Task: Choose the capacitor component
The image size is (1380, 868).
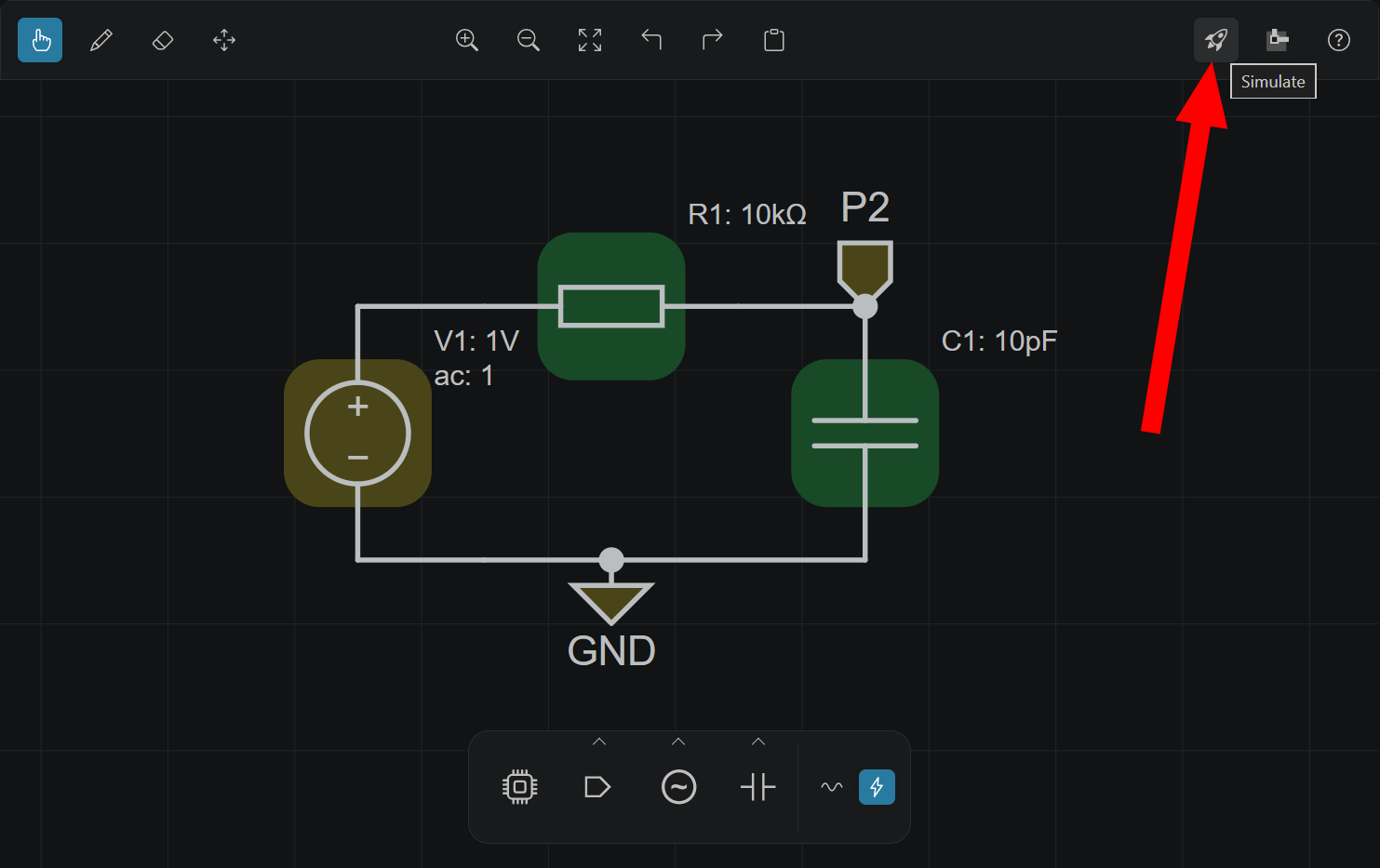Action: click(x=758, y=787)
